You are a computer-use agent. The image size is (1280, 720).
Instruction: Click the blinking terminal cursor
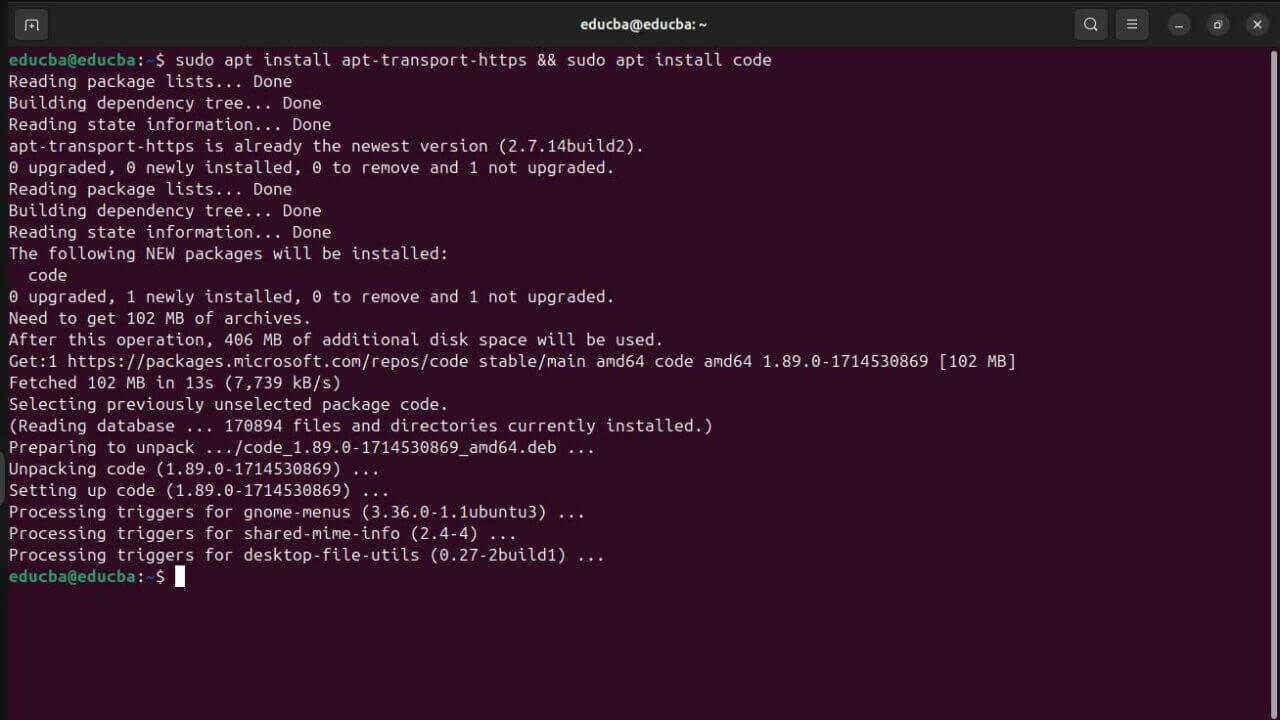click(180, 576)
